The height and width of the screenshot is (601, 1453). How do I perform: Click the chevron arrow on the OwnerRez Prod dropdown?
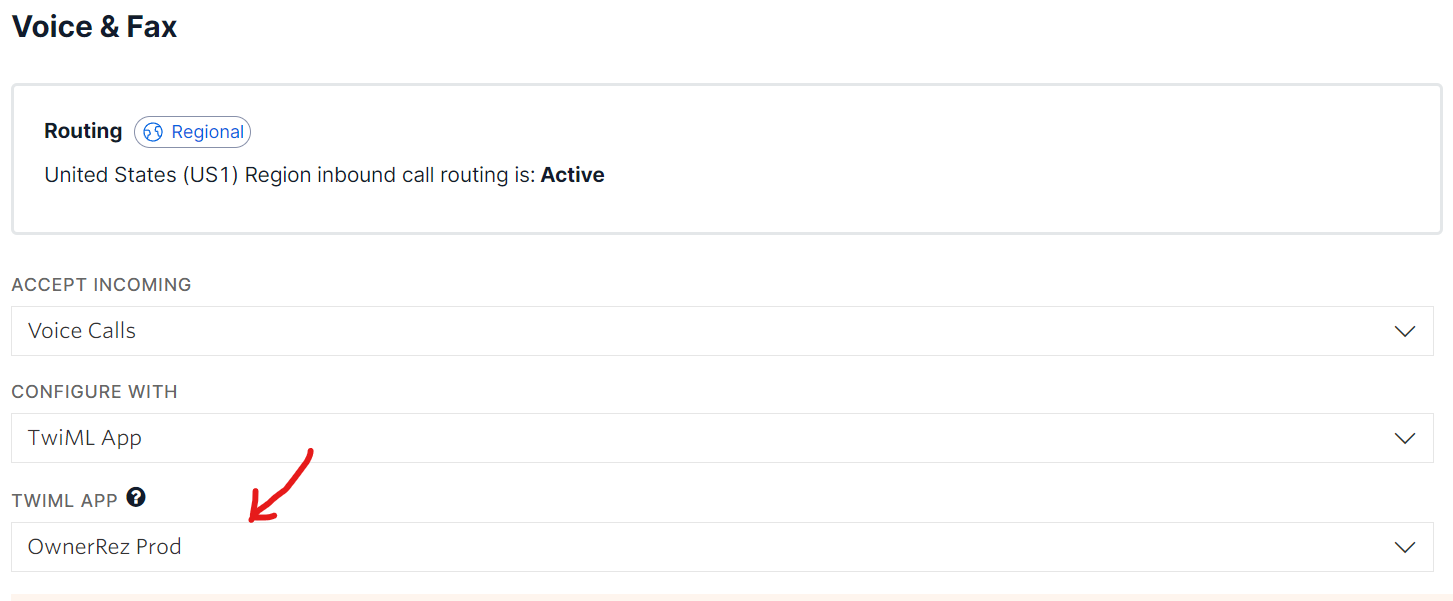(x=1405, y=547)
